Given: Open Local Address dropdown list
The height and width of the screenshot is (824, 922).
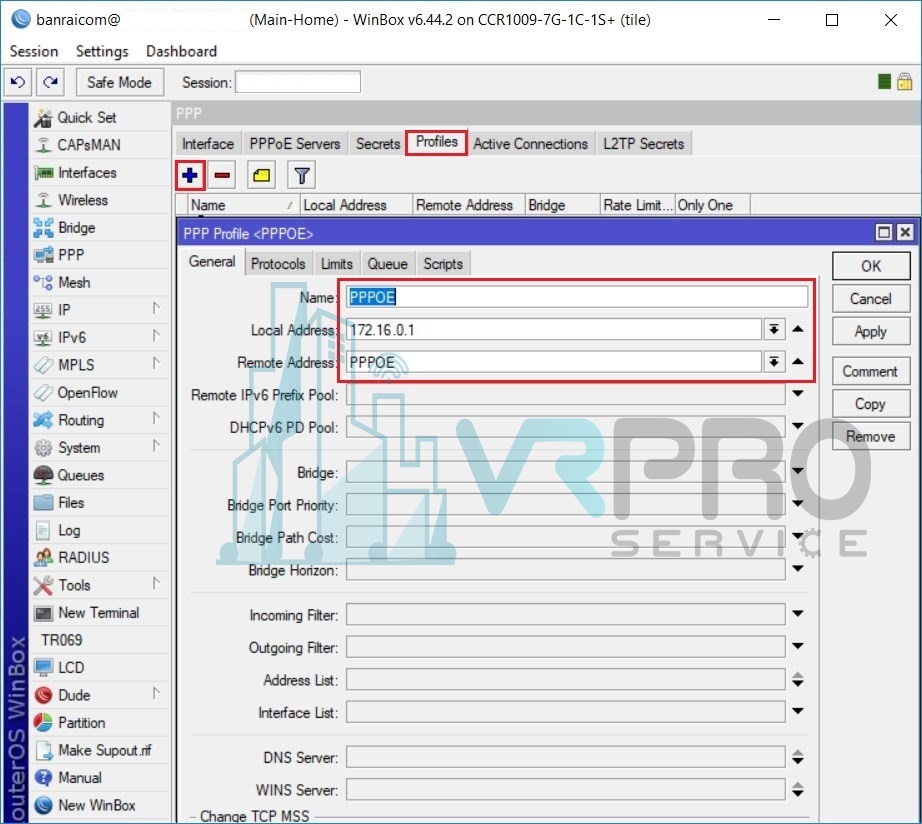Looking at the screenshot, I should [774, 329].
